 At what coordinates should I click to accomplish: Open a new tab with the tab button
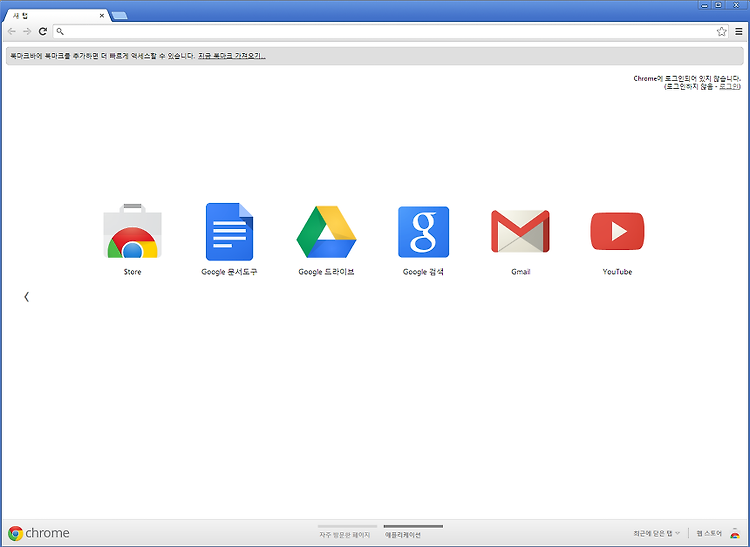[120, 16]
